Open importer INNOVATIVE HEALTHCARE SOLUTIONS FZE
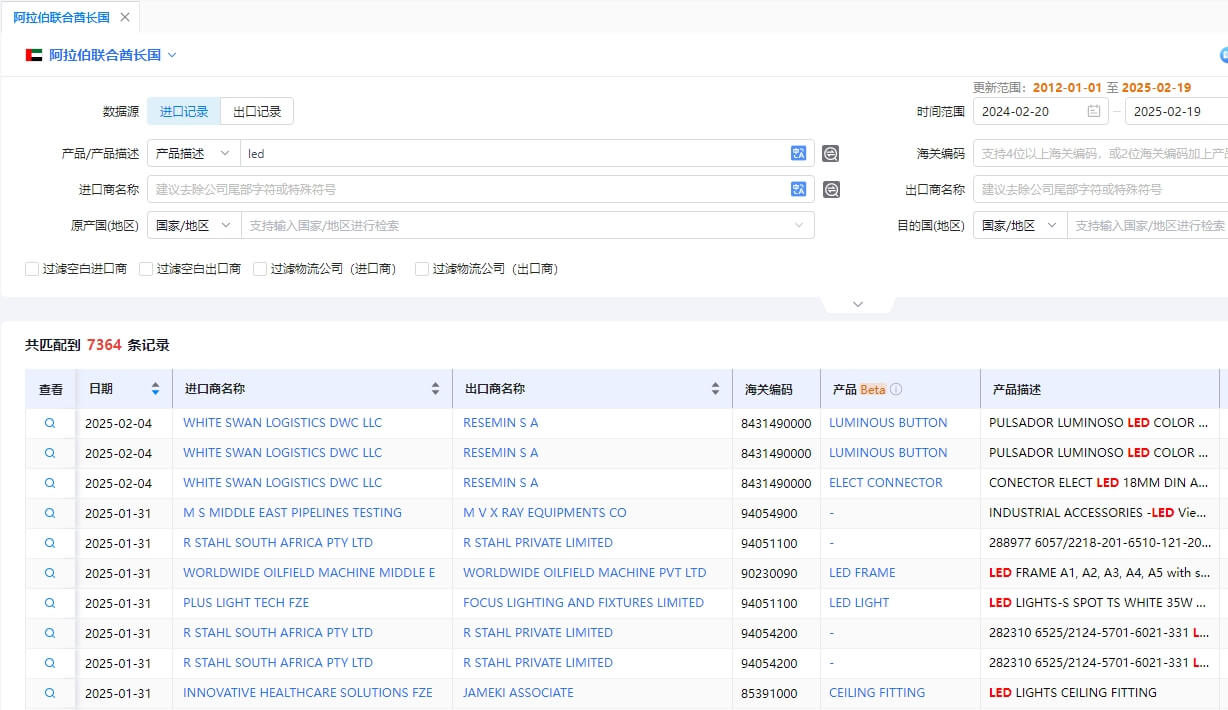 [308, 693]
